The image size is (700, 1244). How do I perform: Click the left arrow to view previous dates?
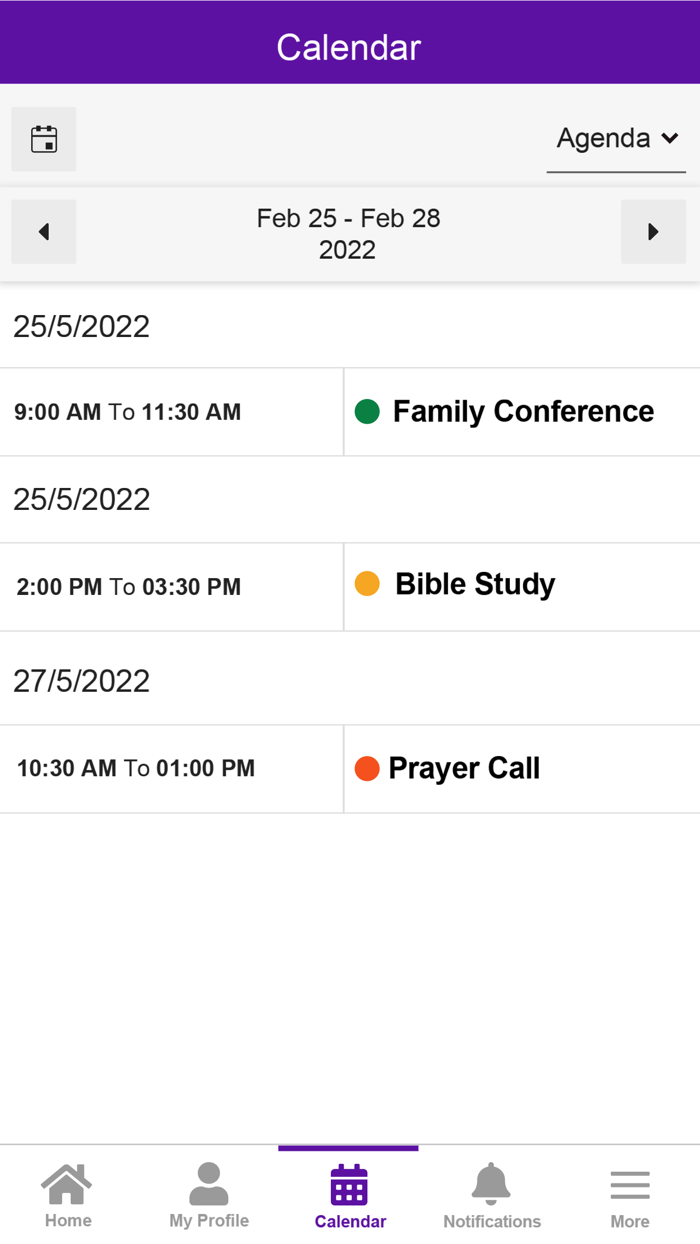click(43, 231)
